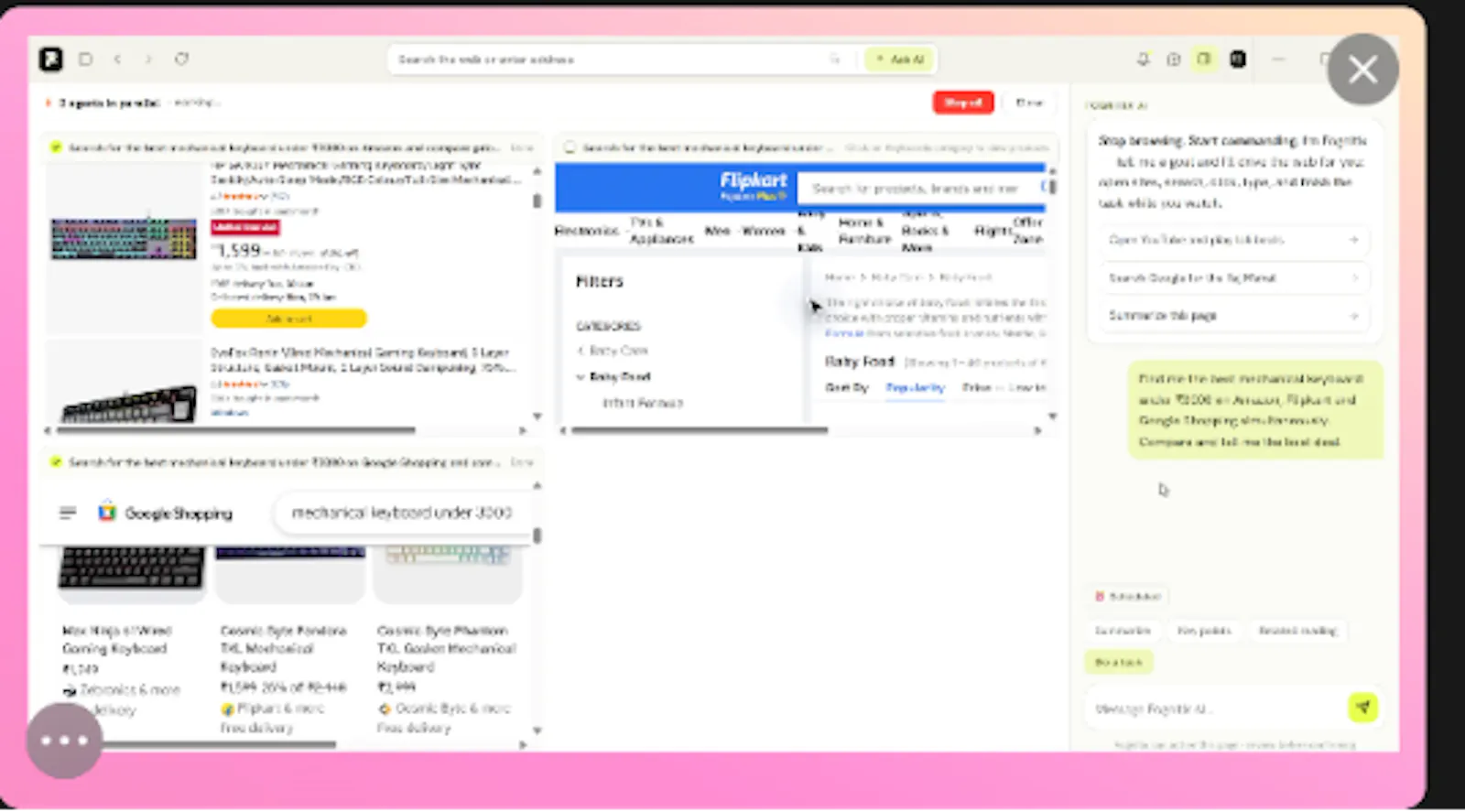Click the Related reading chip
This screenshot has width=1465, height=812.
[x=1298, y=631]
